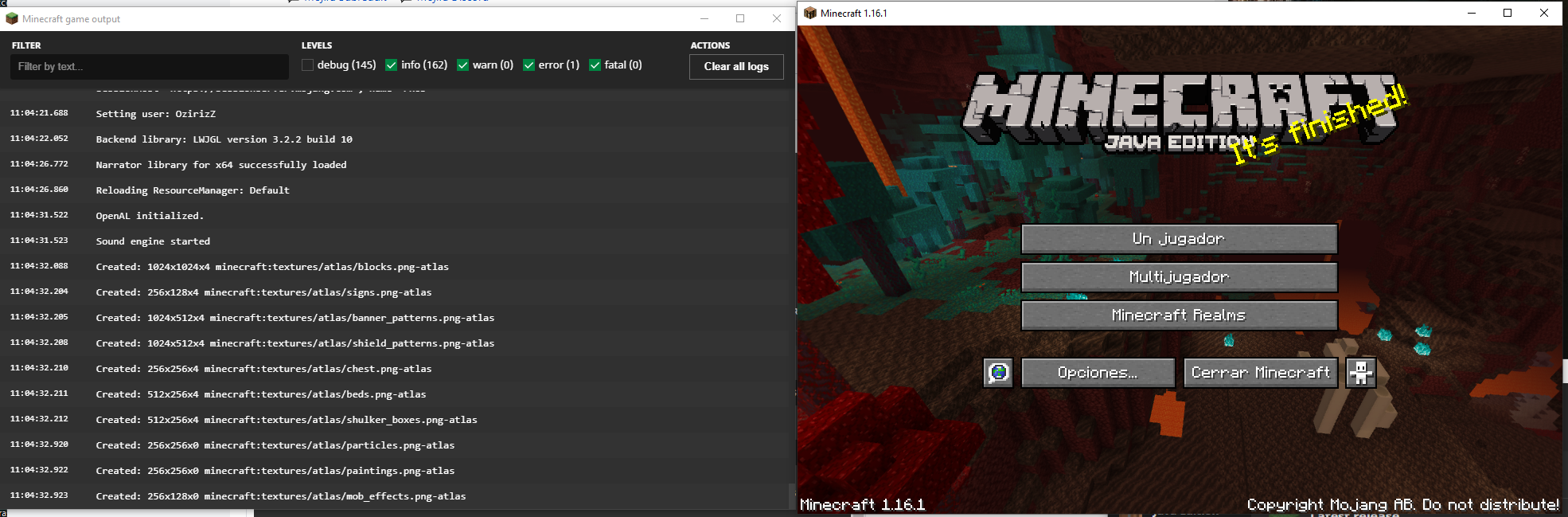Select the 'OpenAL initialized.' log line
Viewport: 1568px width, 517px height.
tap(395, 216)
